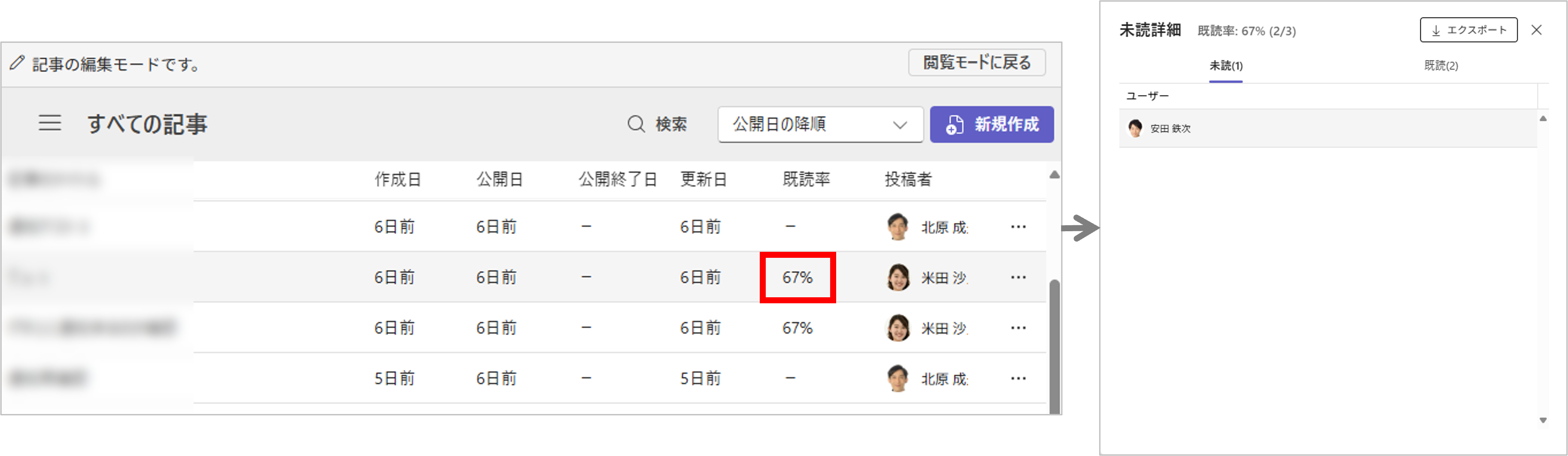Click the 公開終了日 column header
1568x456 pixels.
[x=617, y=179]
